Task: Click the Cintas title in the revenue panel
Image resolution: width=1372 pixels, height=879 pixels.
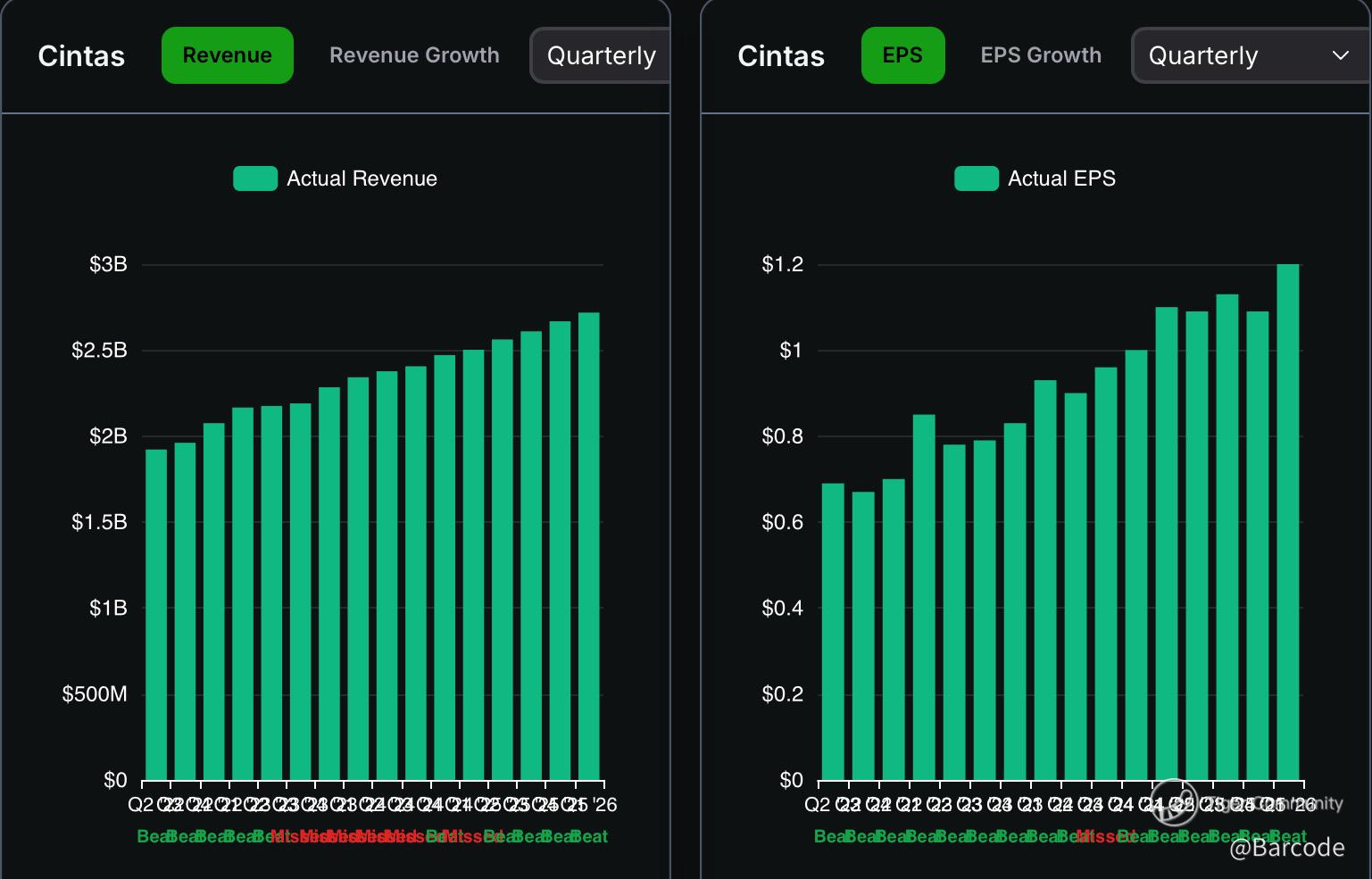Action: click(81, 56)
